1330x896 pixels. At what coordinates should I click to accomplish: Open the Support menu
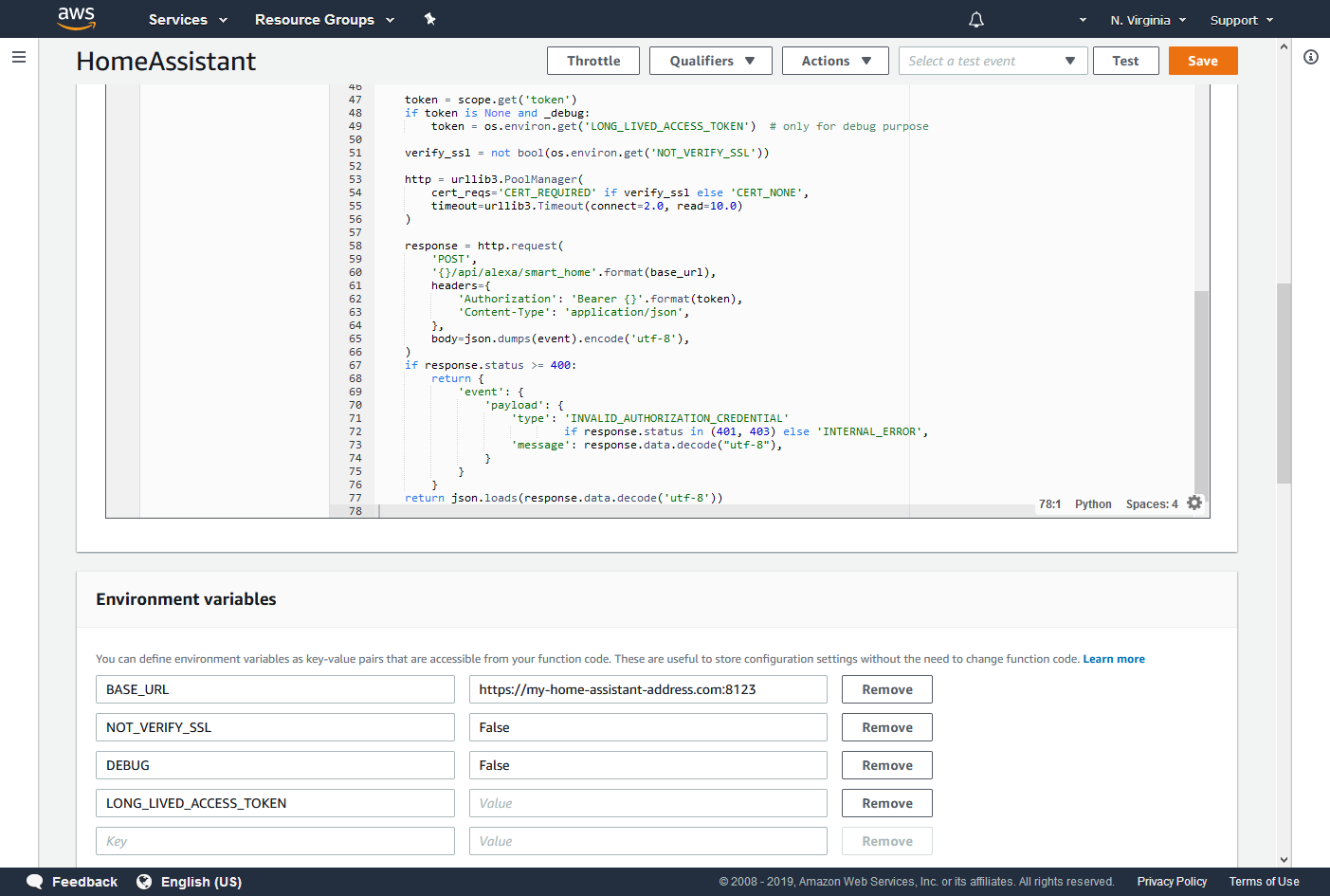[1242, 20]
